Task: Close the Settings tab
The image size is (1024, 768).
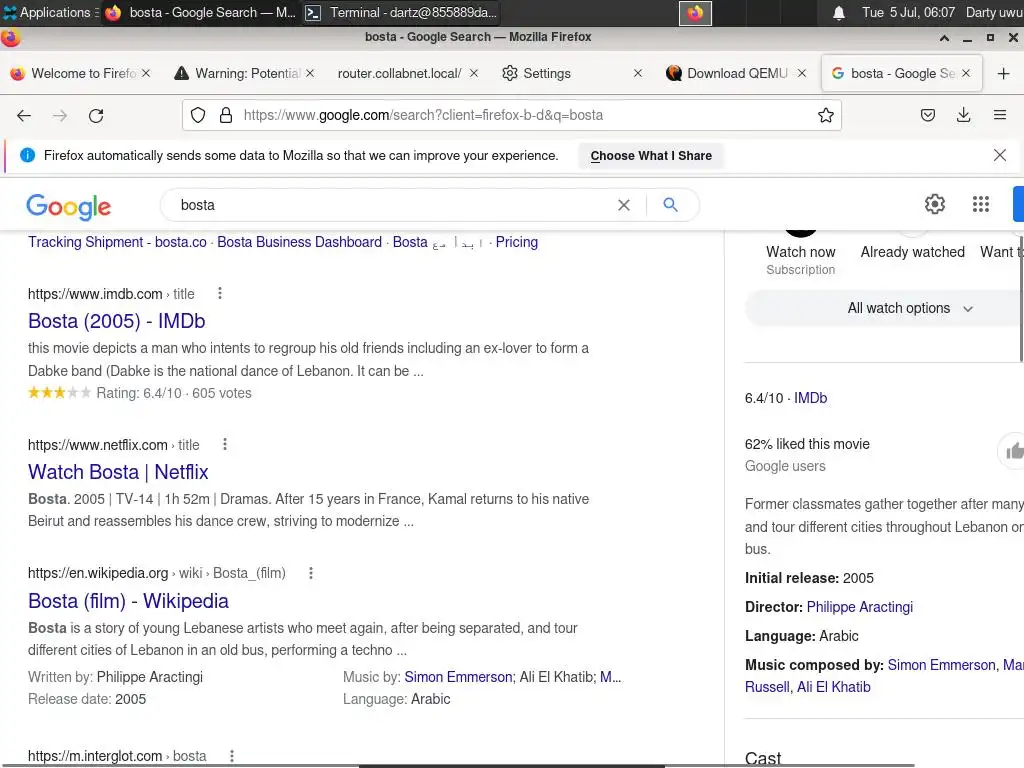Action: (x=638, y=73)
